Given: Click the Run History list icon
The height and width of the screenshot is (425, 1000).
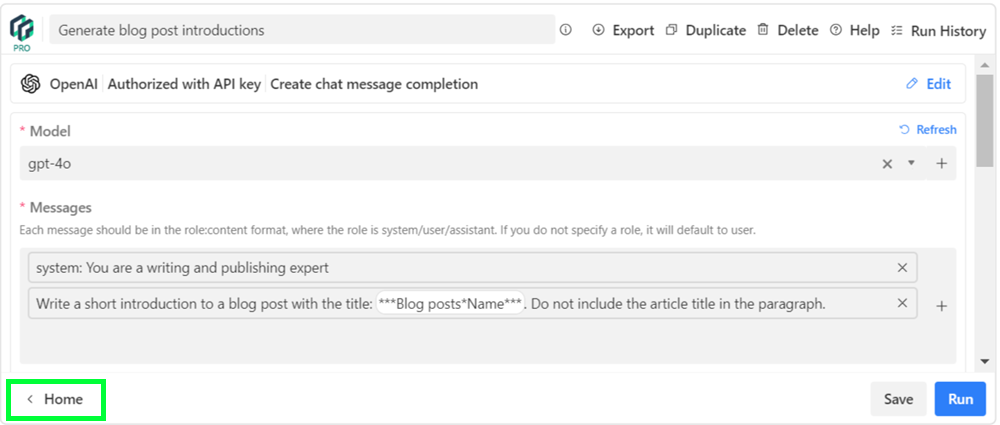Looking at the screenshot, I should pyautogui.click(x=897, y=30).
